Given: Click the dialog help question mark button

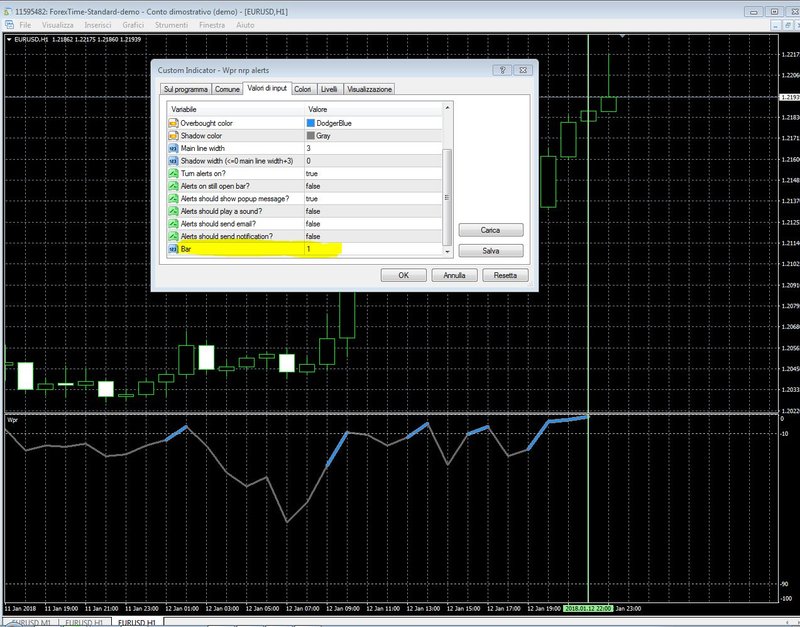Looking at the screenshot, I should coord(503,70).
